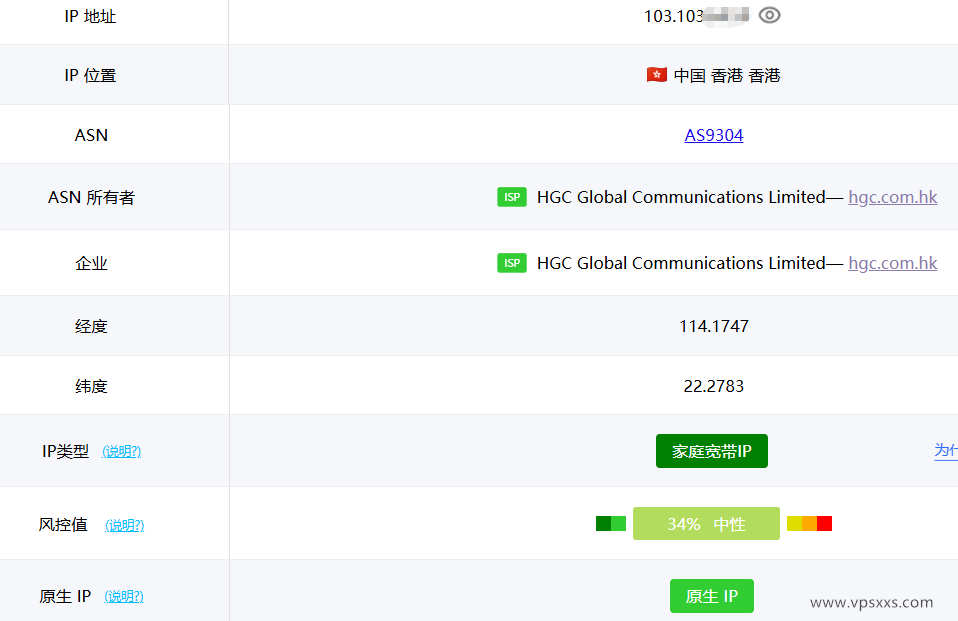
Task: Open the hgc.com.hk link in 企业 row
Action: pyautogui.click(x=892, y=262)
